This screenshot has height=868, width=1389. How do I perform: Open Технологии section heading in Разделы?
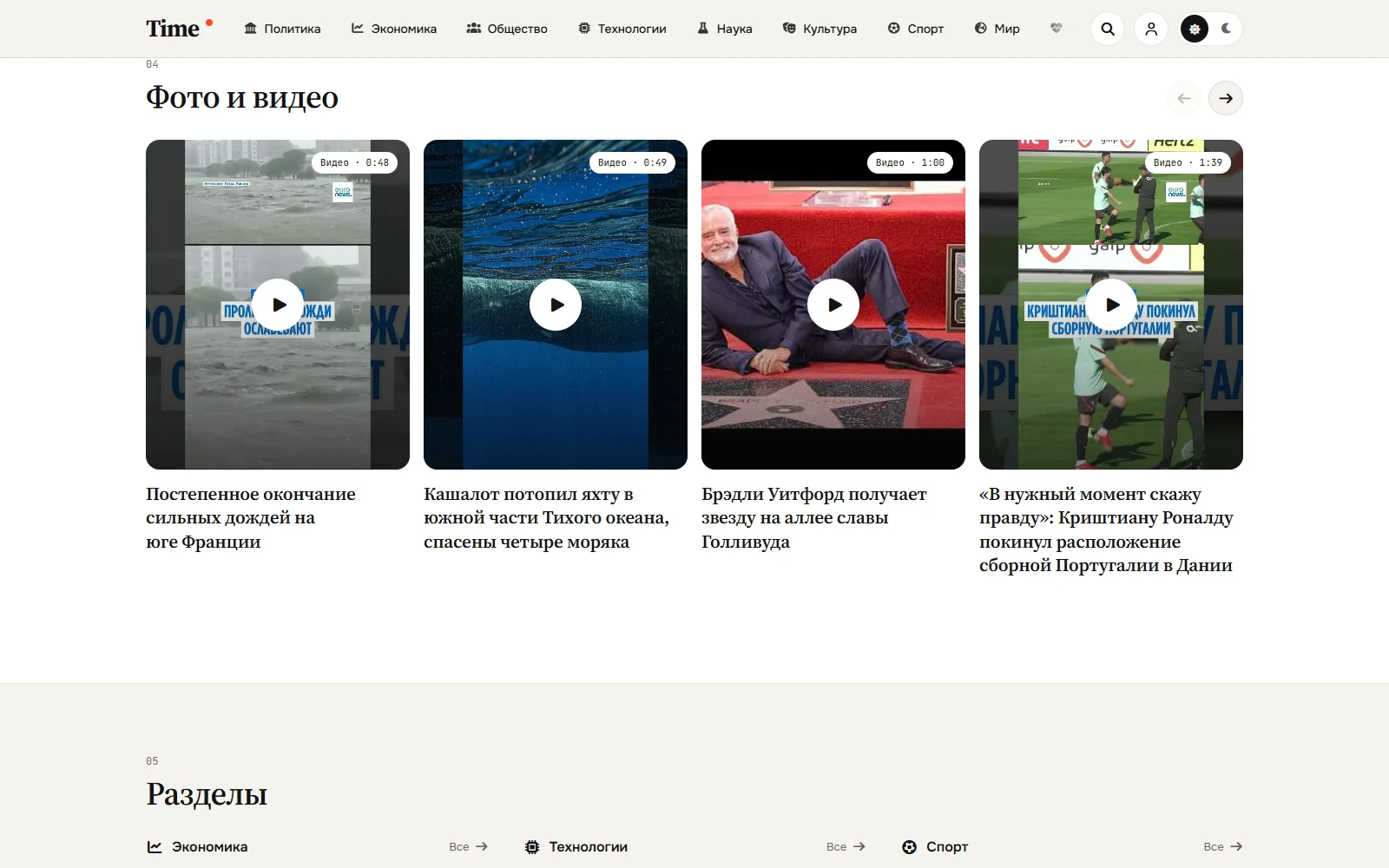coord(588,847)
